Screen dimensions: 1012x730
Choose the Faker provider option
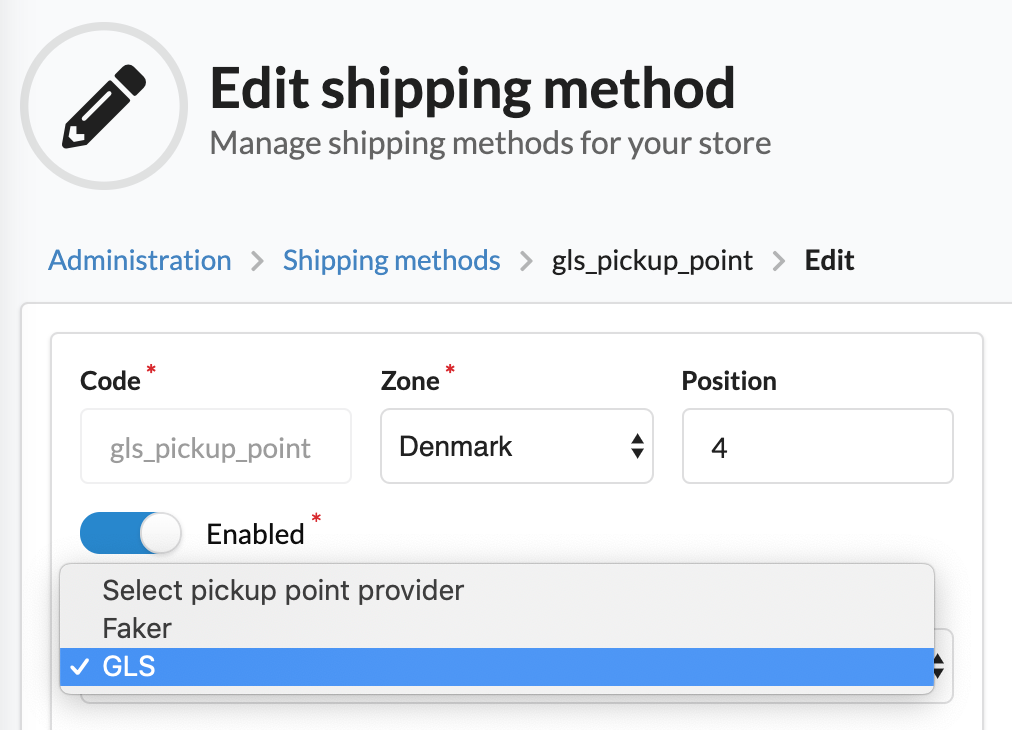click(x=138, y=628)
